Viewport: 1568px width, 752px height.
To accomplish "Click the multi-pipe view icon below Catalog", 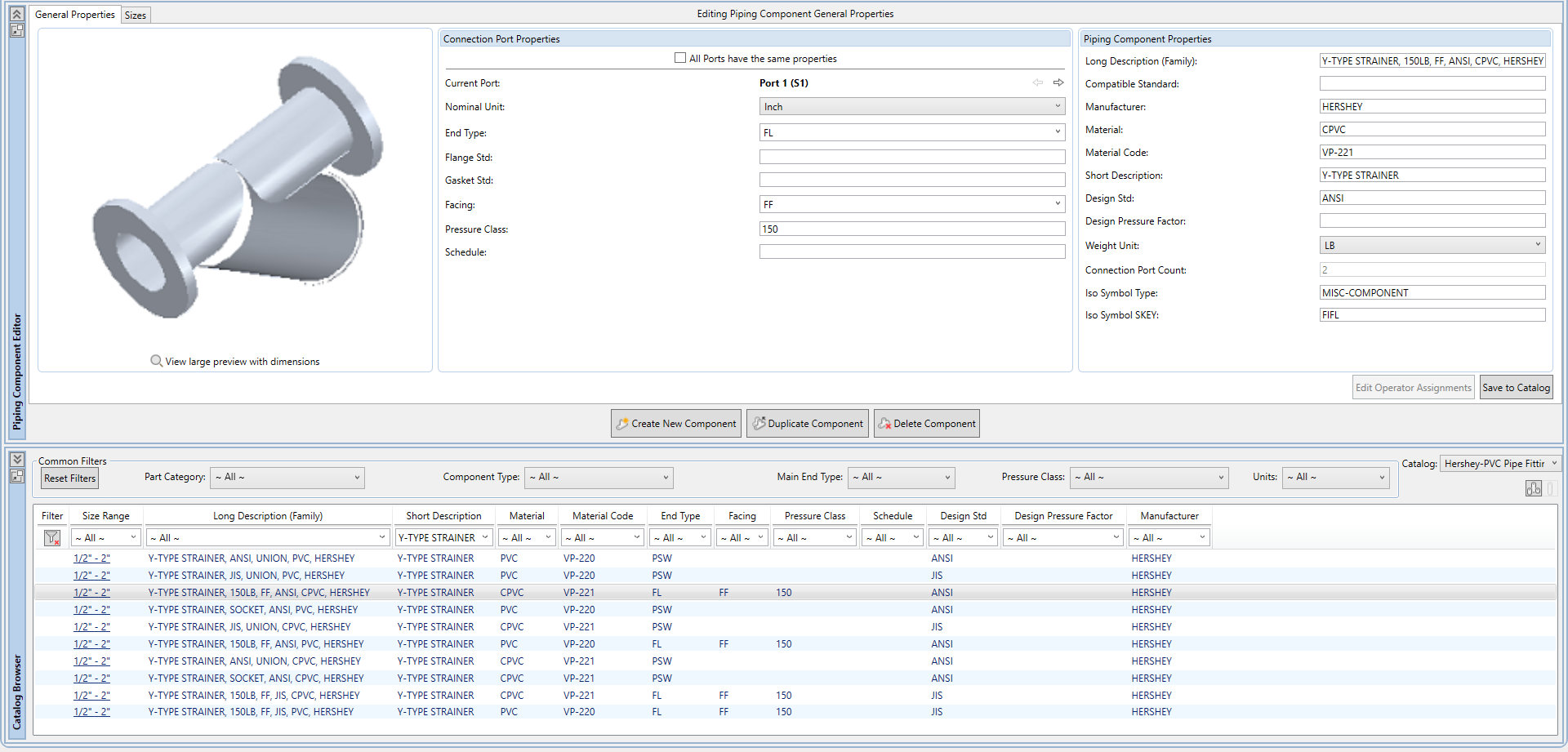I will point(1533,488).
